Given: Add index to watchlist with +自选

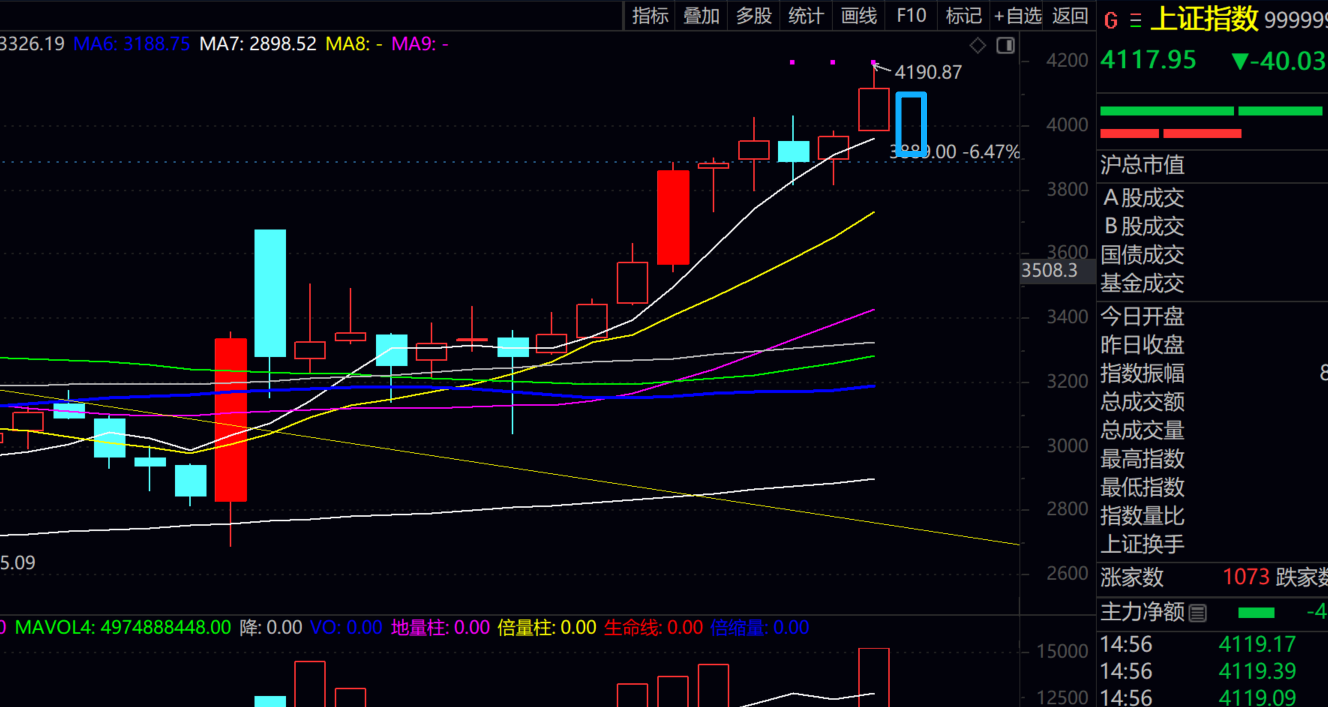Looking at the screenshot, I should [1017, 15].
